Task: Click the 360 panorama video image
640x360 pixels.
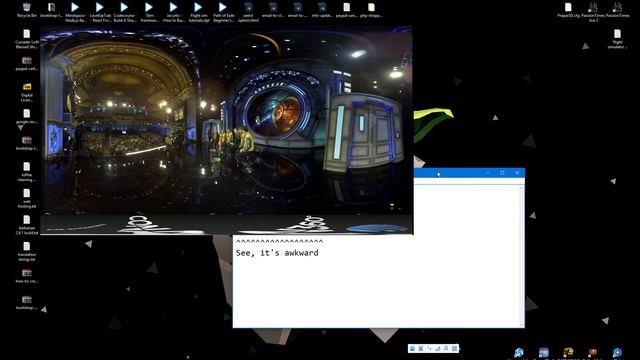Action: (227, 131)
